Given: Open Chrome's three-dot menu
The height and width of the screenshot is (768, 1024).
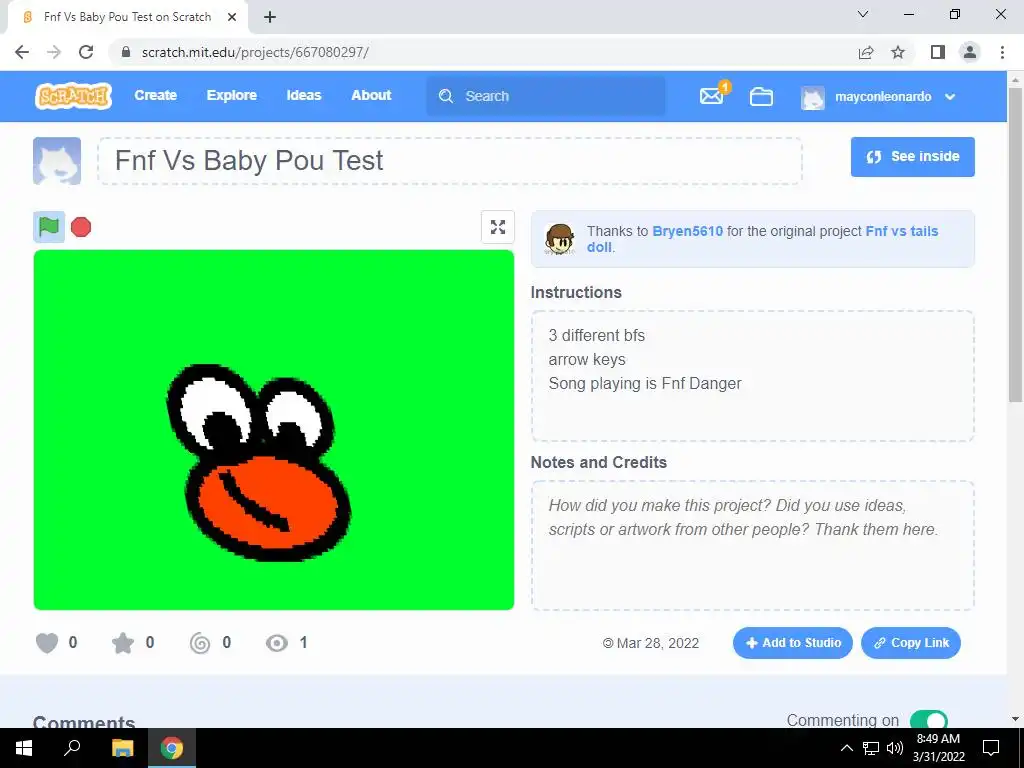Looking at the screenshot, I should (x=1002, y=52).
